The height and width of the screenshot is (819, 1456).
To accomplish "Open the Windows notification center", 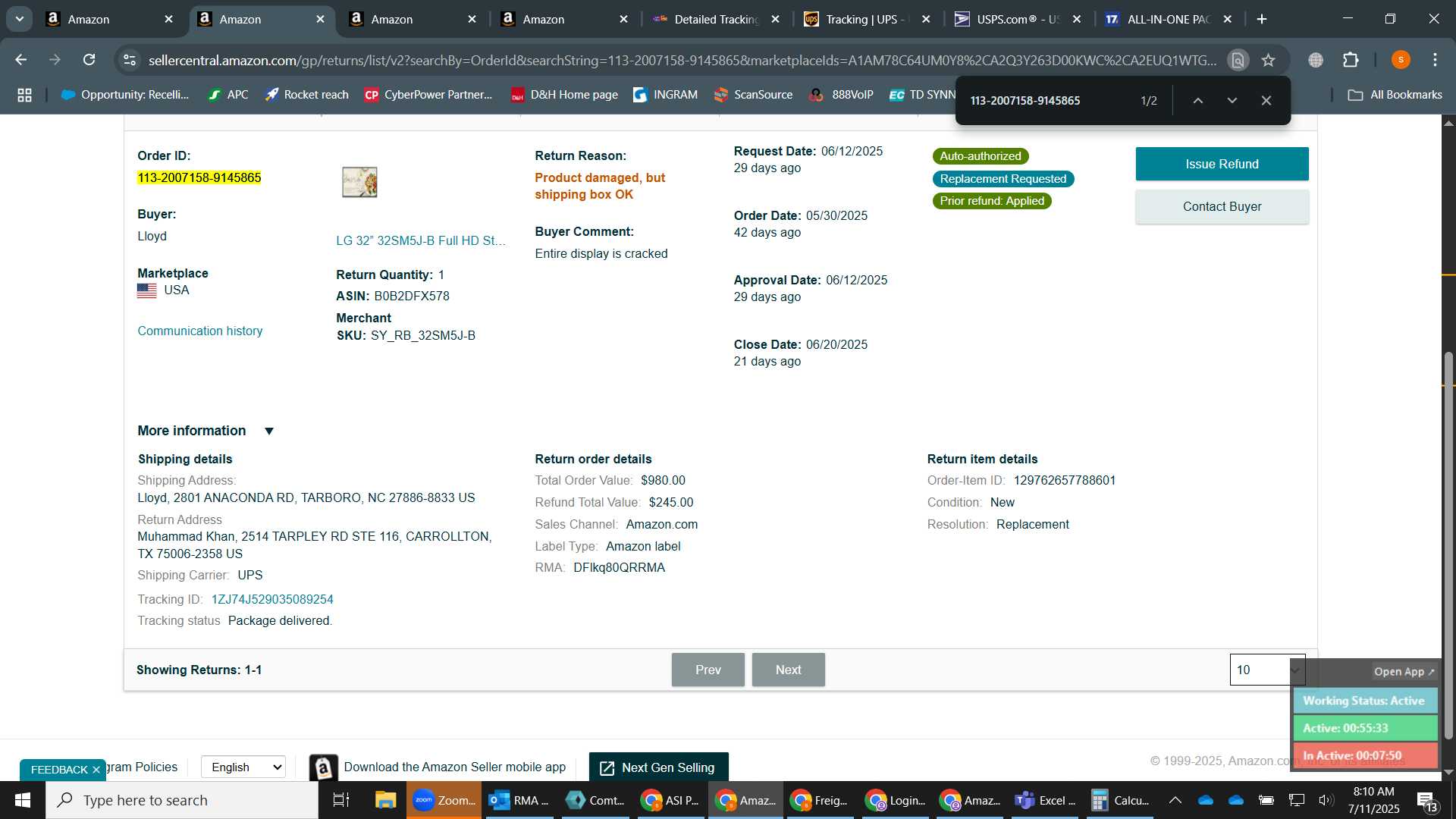I will pos(1428,800).
